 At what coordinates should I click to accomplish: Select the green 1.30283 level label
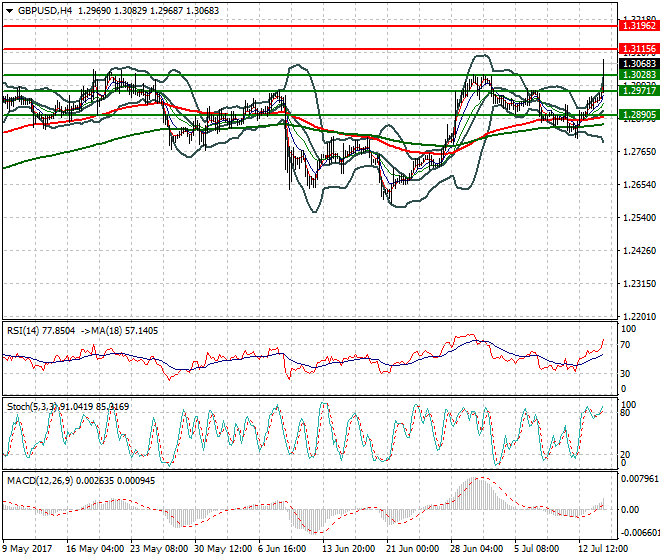639,75
